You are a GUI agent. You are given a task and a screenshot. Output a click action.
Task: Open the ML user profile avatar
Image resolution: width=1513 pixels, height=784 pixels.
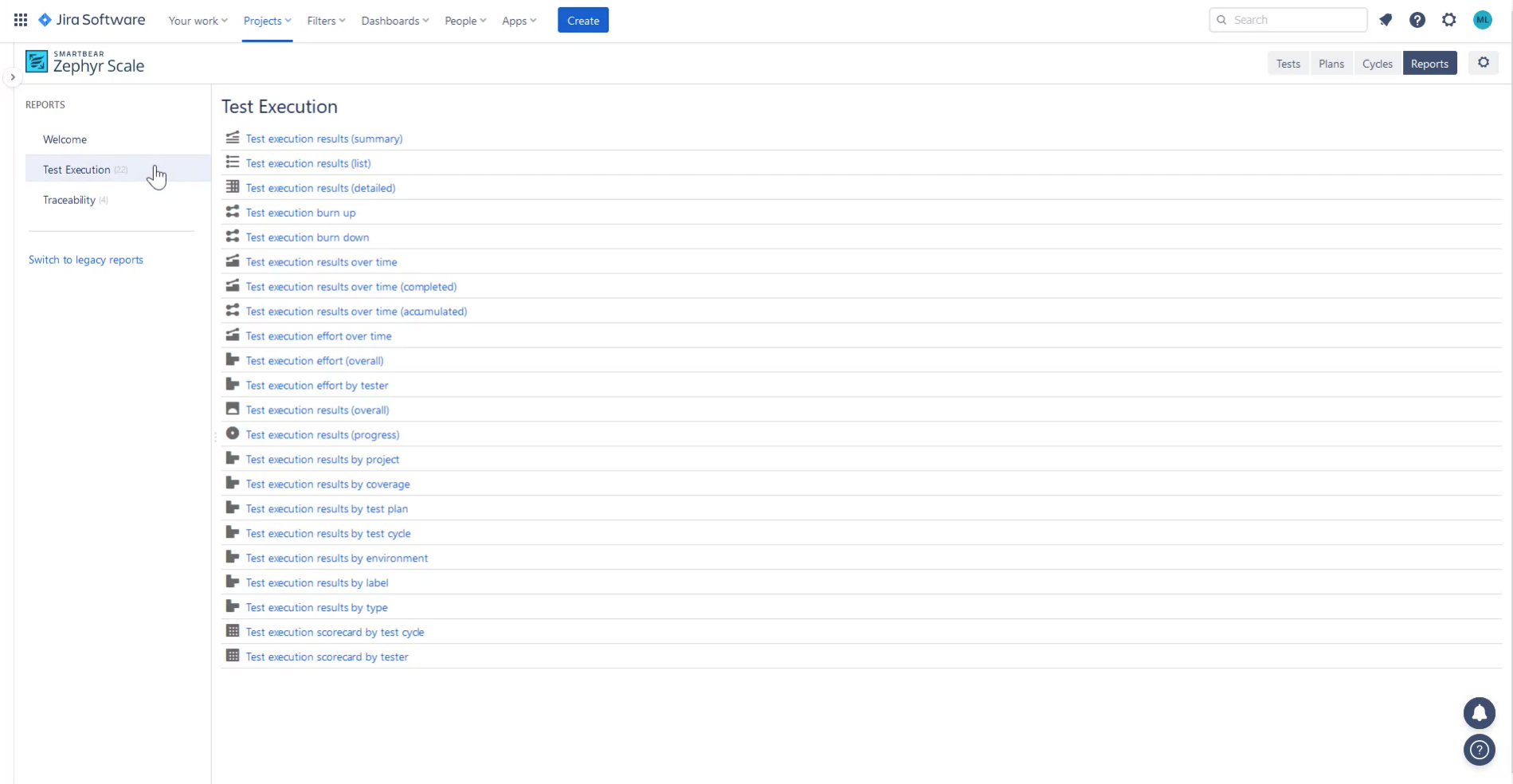point(1482,20)
